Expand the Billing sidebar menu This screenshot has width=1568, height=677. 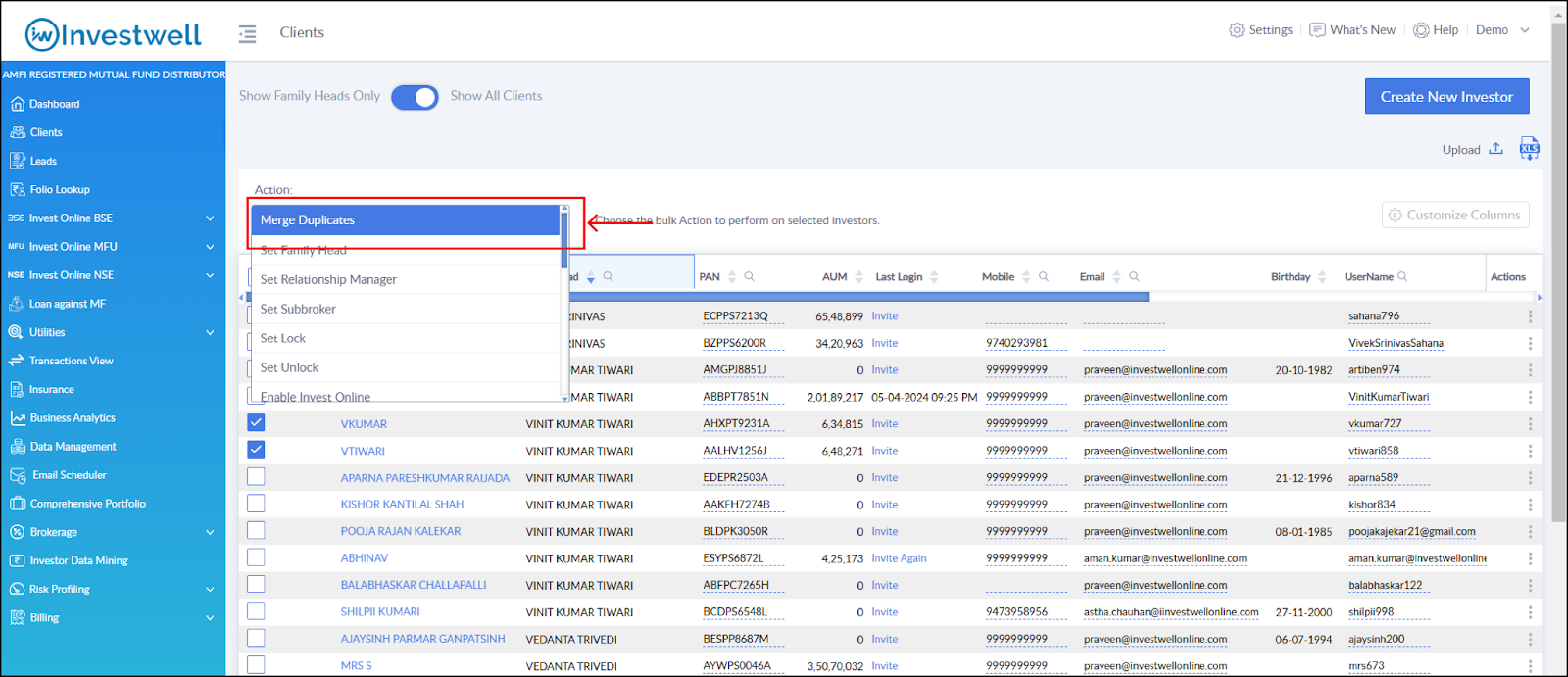210,618
